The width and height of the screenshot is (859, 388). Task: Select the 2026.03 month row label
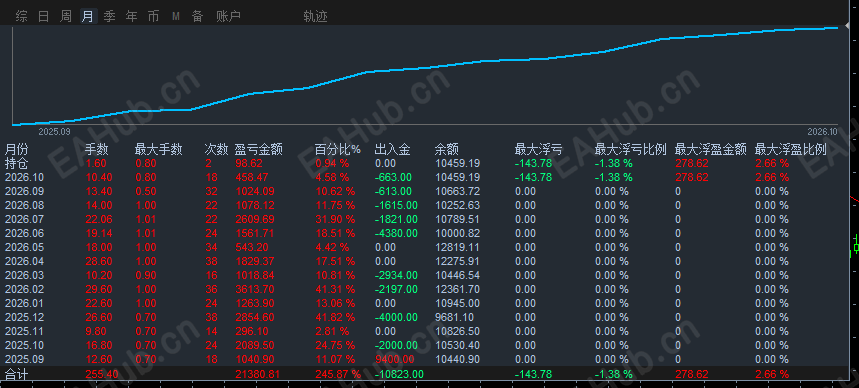pyautogui.click(x=24, y=275)
